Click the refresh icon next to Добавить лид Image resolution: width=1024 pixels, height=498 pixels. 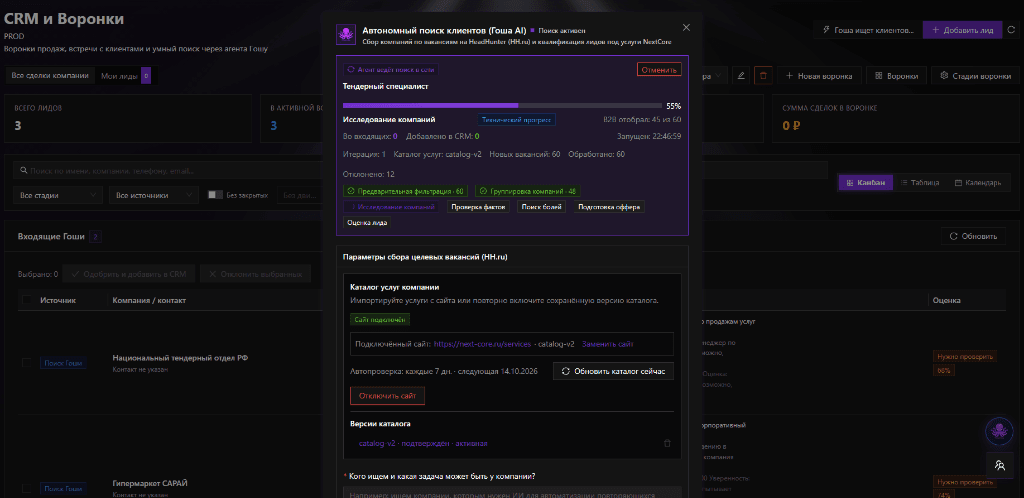(x=1011, y=30)
